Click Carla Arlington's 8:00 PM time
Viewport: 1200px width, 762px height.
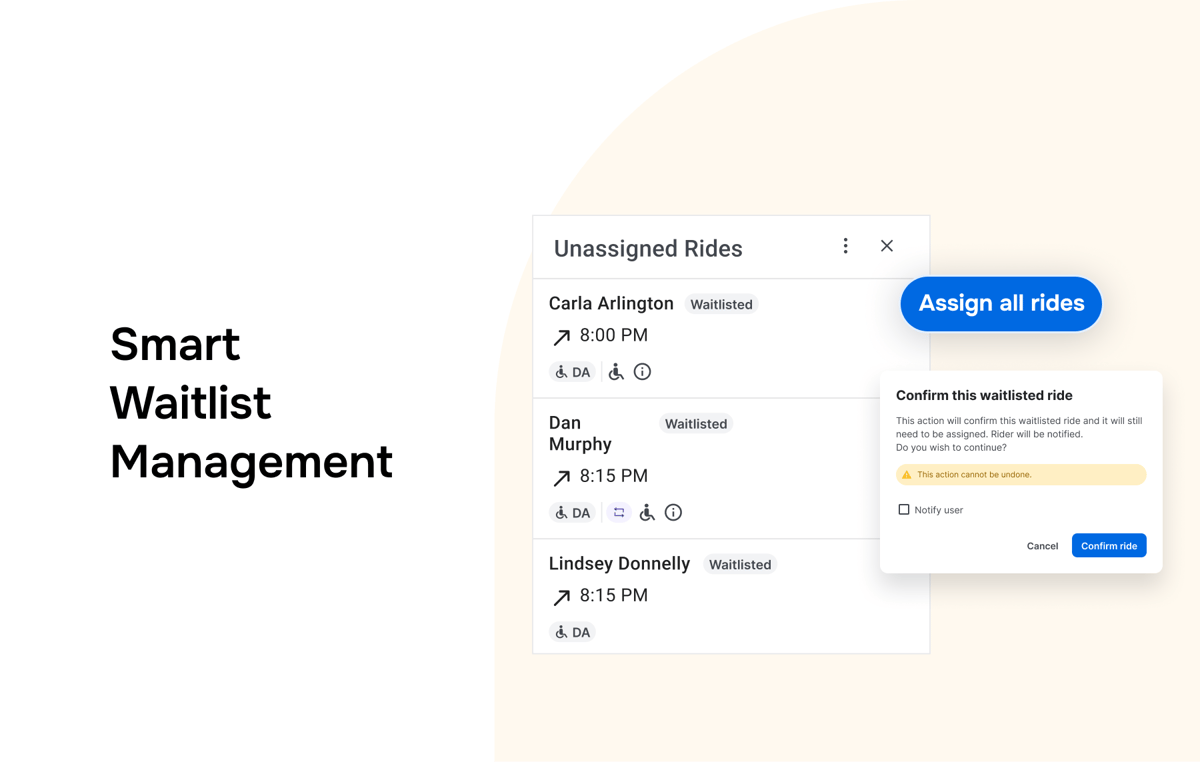(x=614, y=335)
